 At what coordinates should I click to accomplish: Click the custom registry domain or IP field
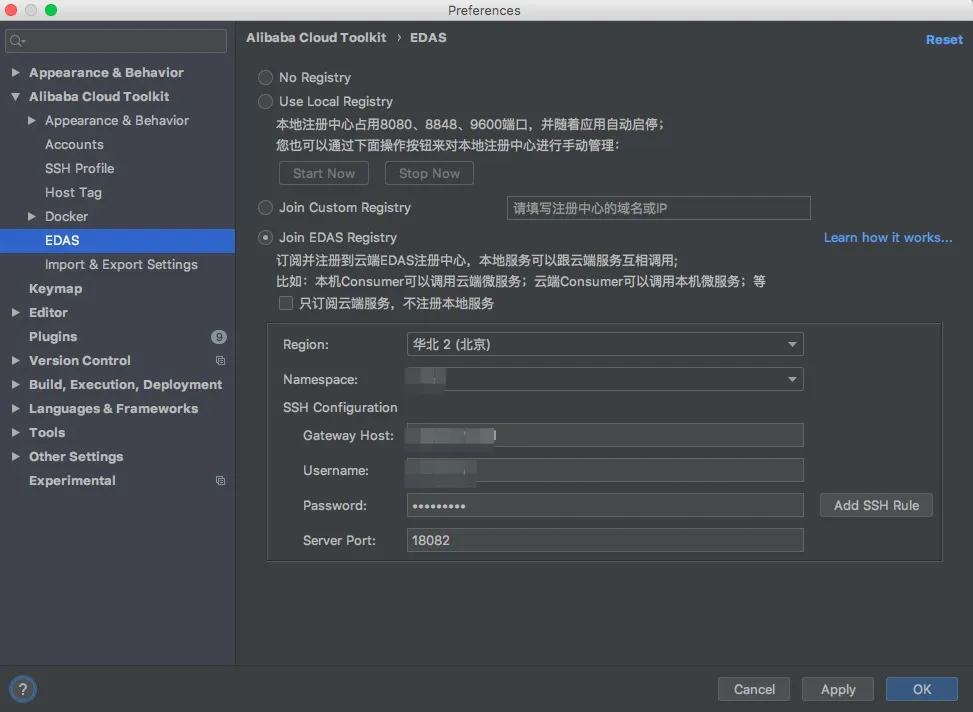658,208
